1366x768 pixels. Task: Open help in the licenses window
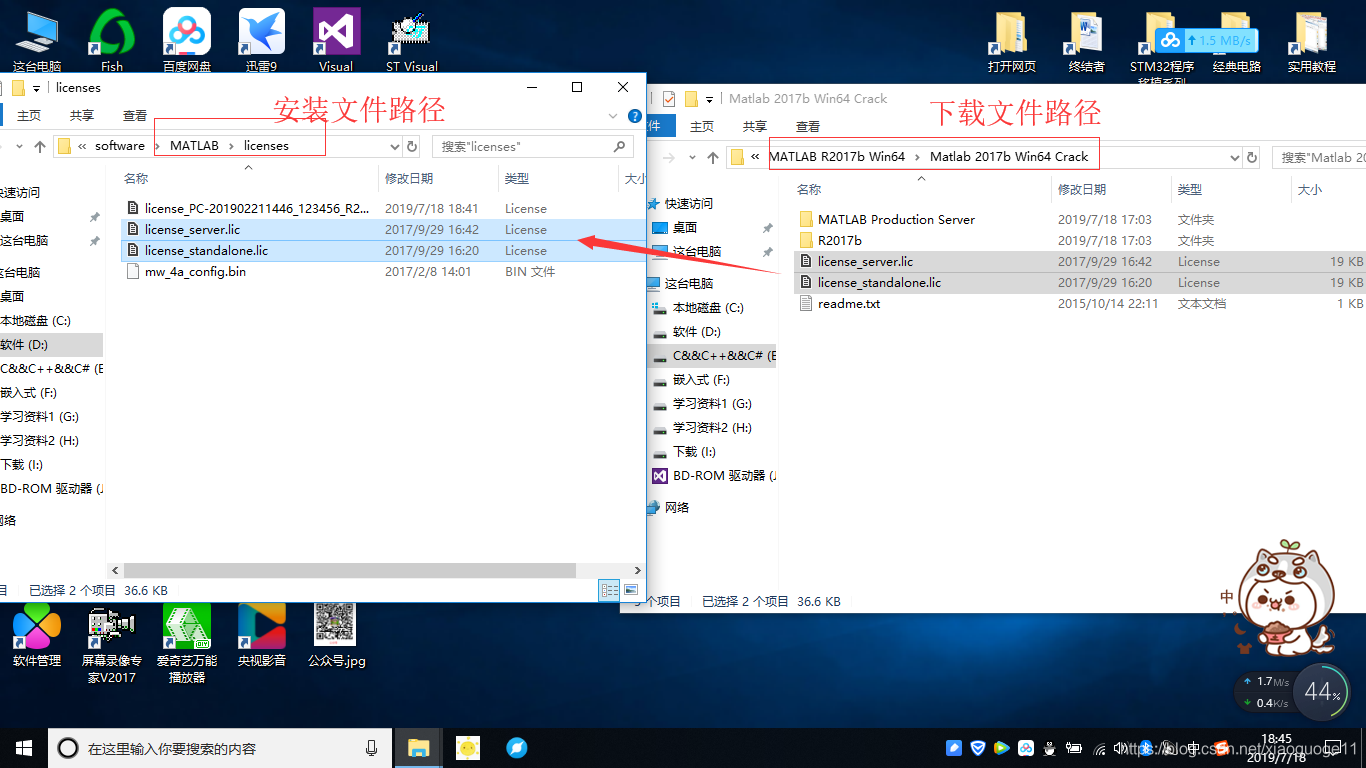click(x=634, y=116)
